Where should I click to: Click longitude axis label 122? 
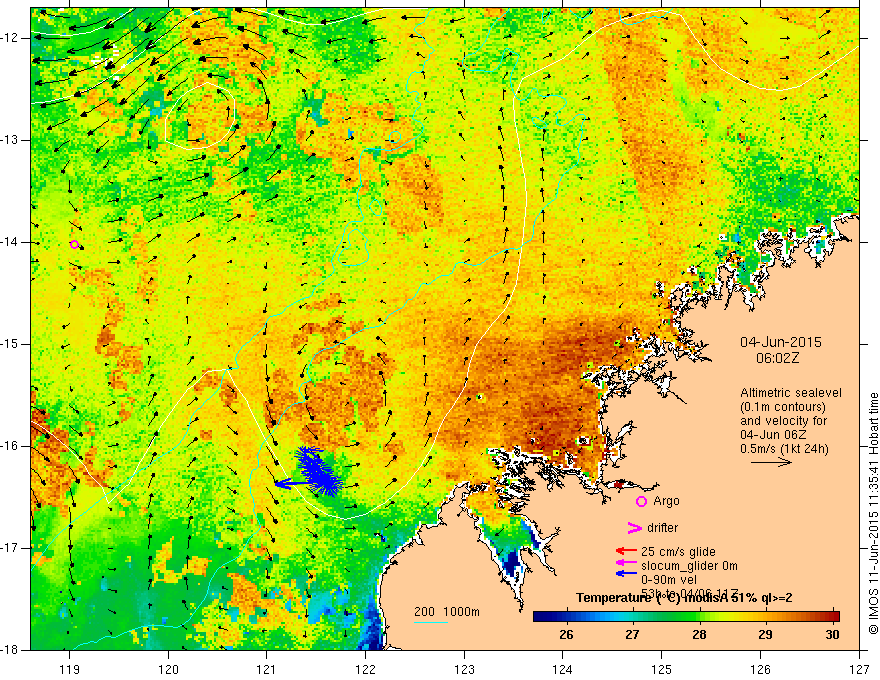(365, 669)
